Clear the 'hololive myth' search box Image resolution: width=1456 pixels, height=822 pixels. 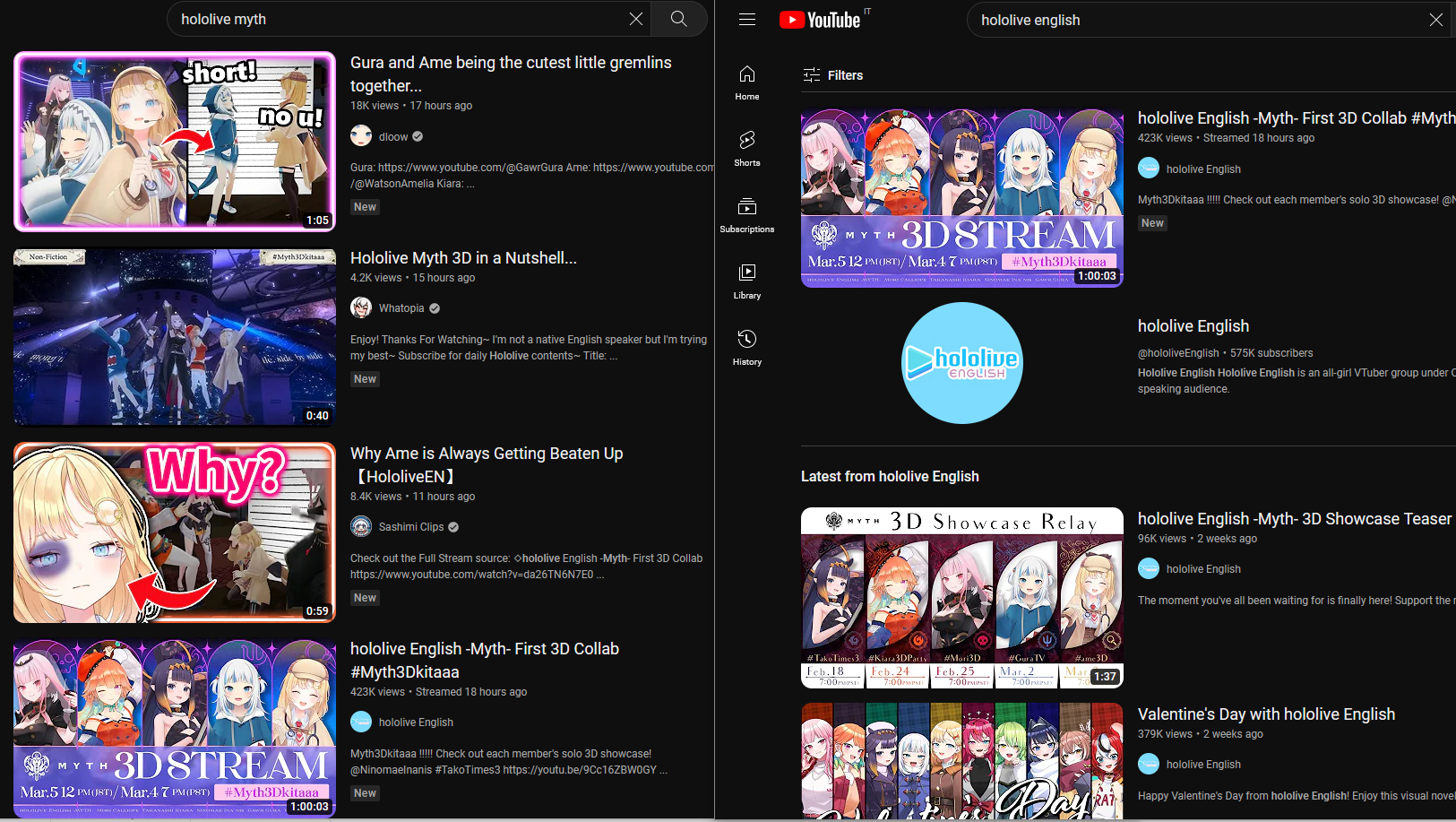tap(636, 19)
